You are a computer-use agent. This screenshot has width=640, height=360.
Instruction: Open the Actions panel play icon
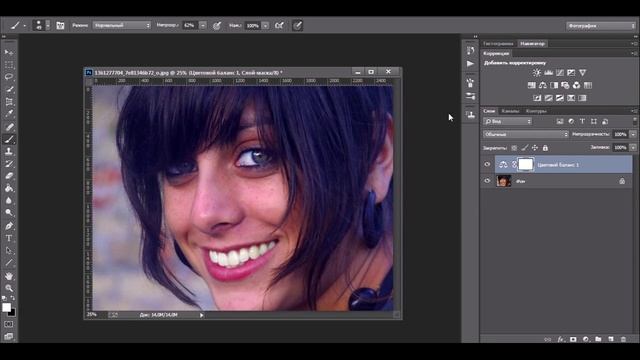click(471, 64)
